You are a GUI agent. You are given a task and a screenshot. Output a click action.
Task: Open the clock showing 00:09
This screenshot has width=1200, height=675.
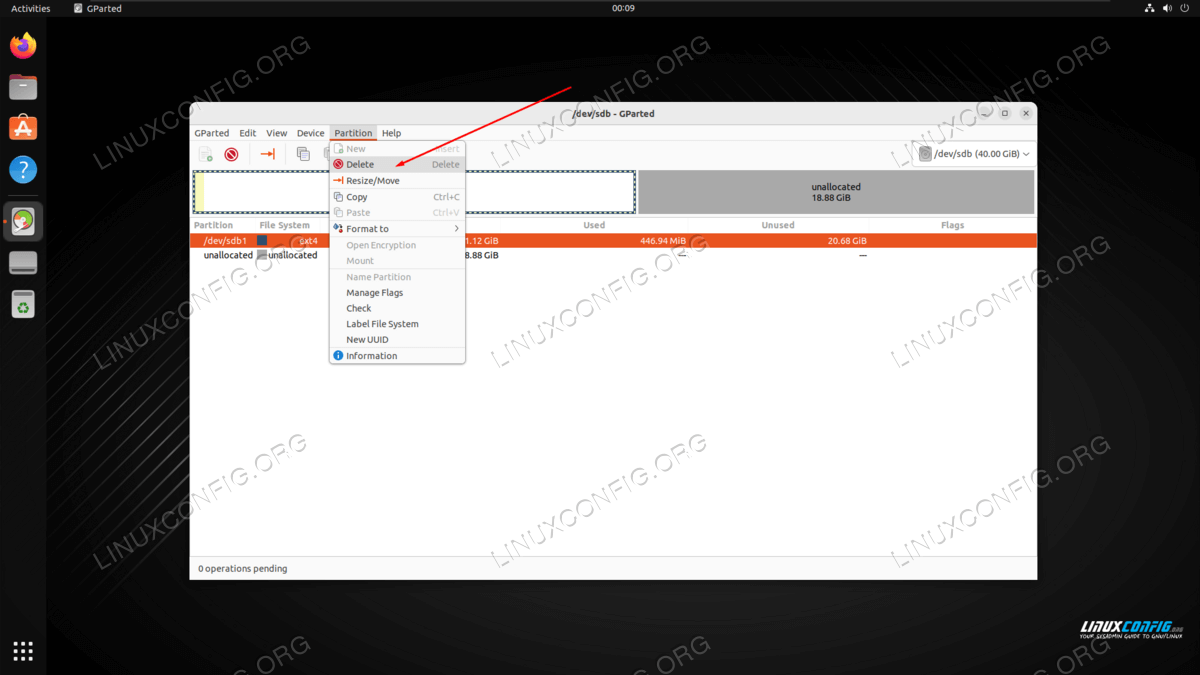(623, 8)
